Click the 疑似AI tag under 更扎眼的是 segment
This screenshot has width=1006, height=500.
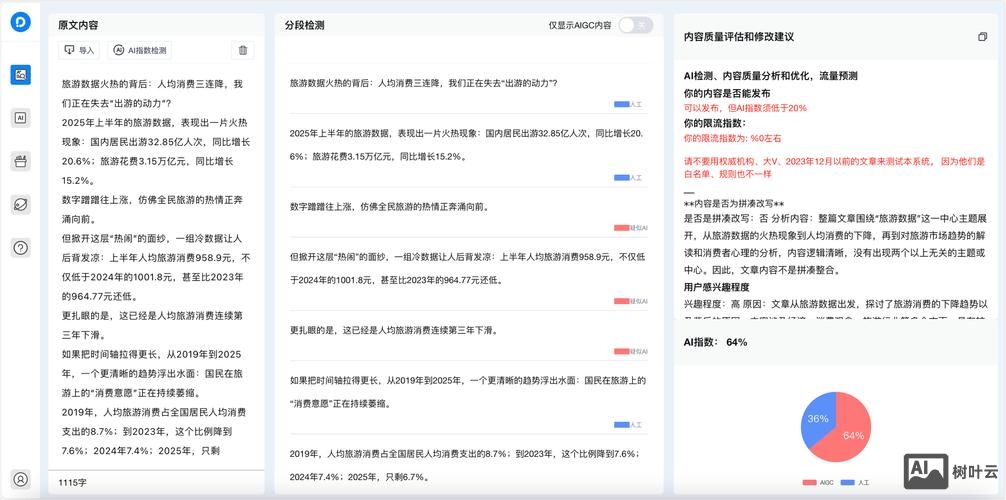[631, 352]
